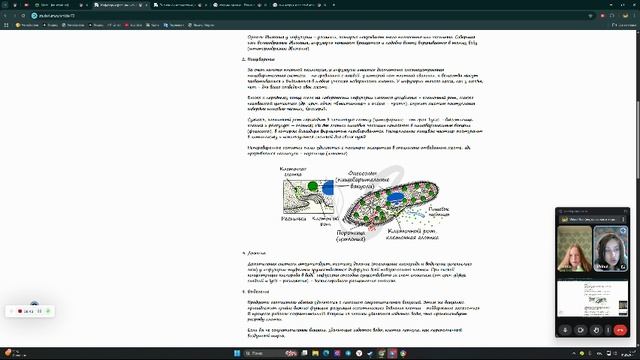Switch to the second browser tab
The width and height of the screenshot is (640, 360).
120,5
